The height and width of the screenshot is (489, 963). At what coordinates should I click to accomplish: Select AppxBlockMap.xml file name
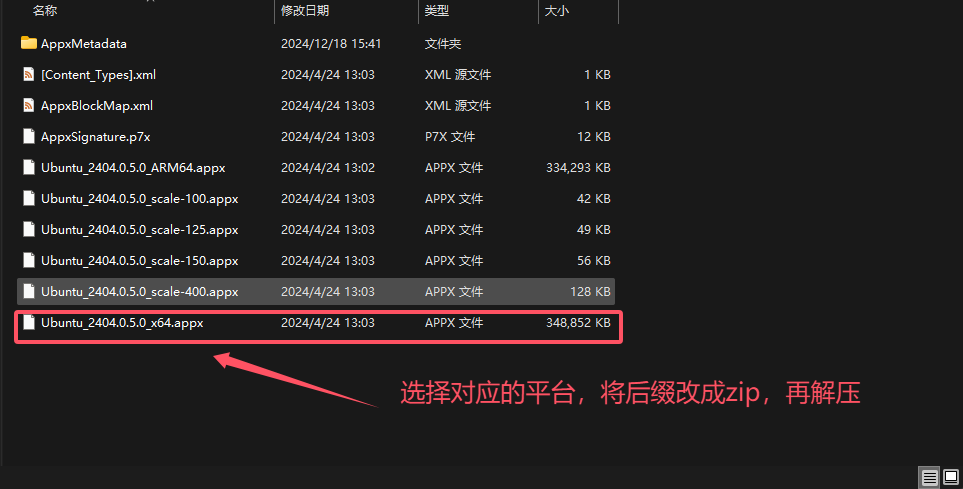(97, 106)
